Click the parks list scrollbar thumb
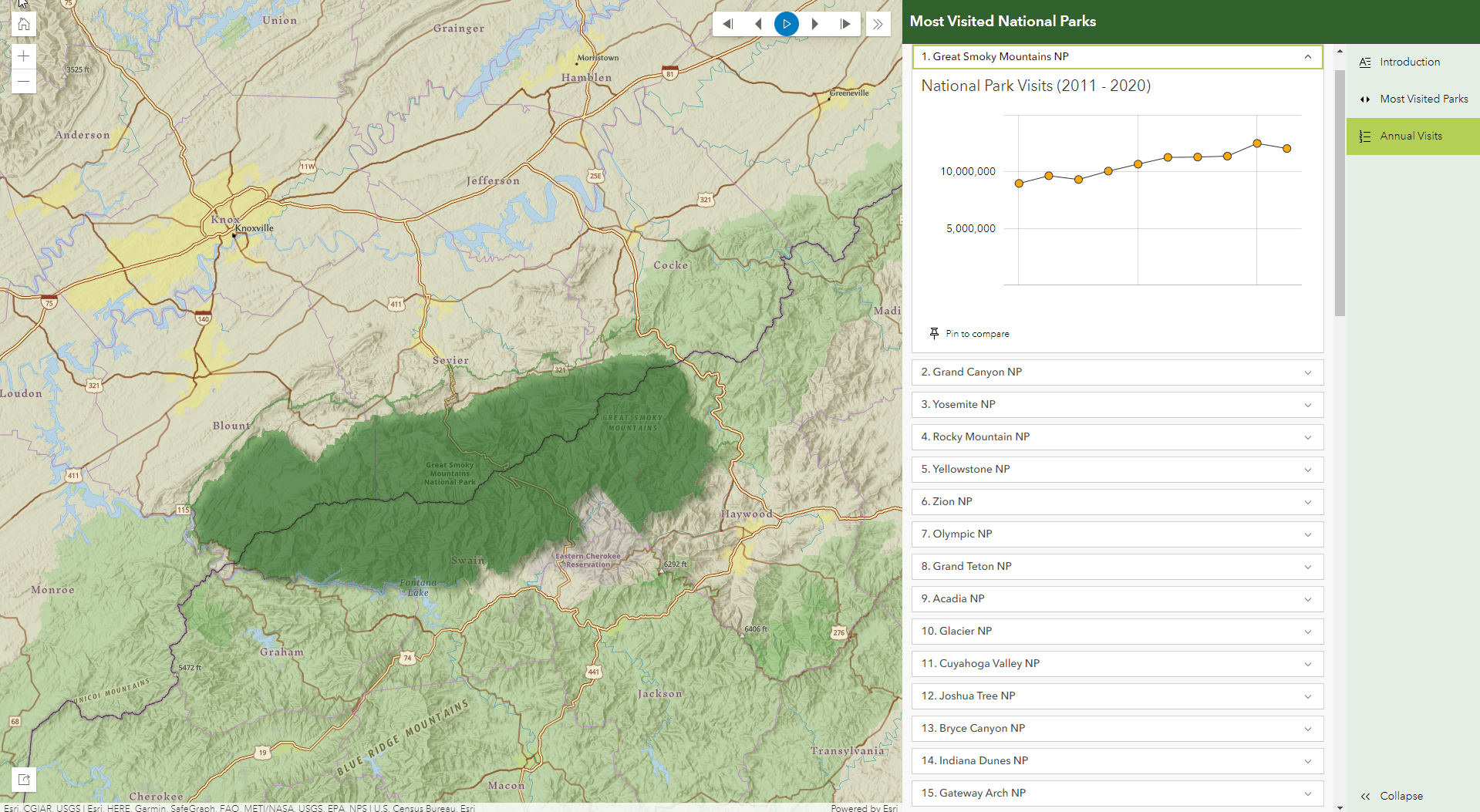This screenshot has height=812, width=1480. coord(1340,193)
